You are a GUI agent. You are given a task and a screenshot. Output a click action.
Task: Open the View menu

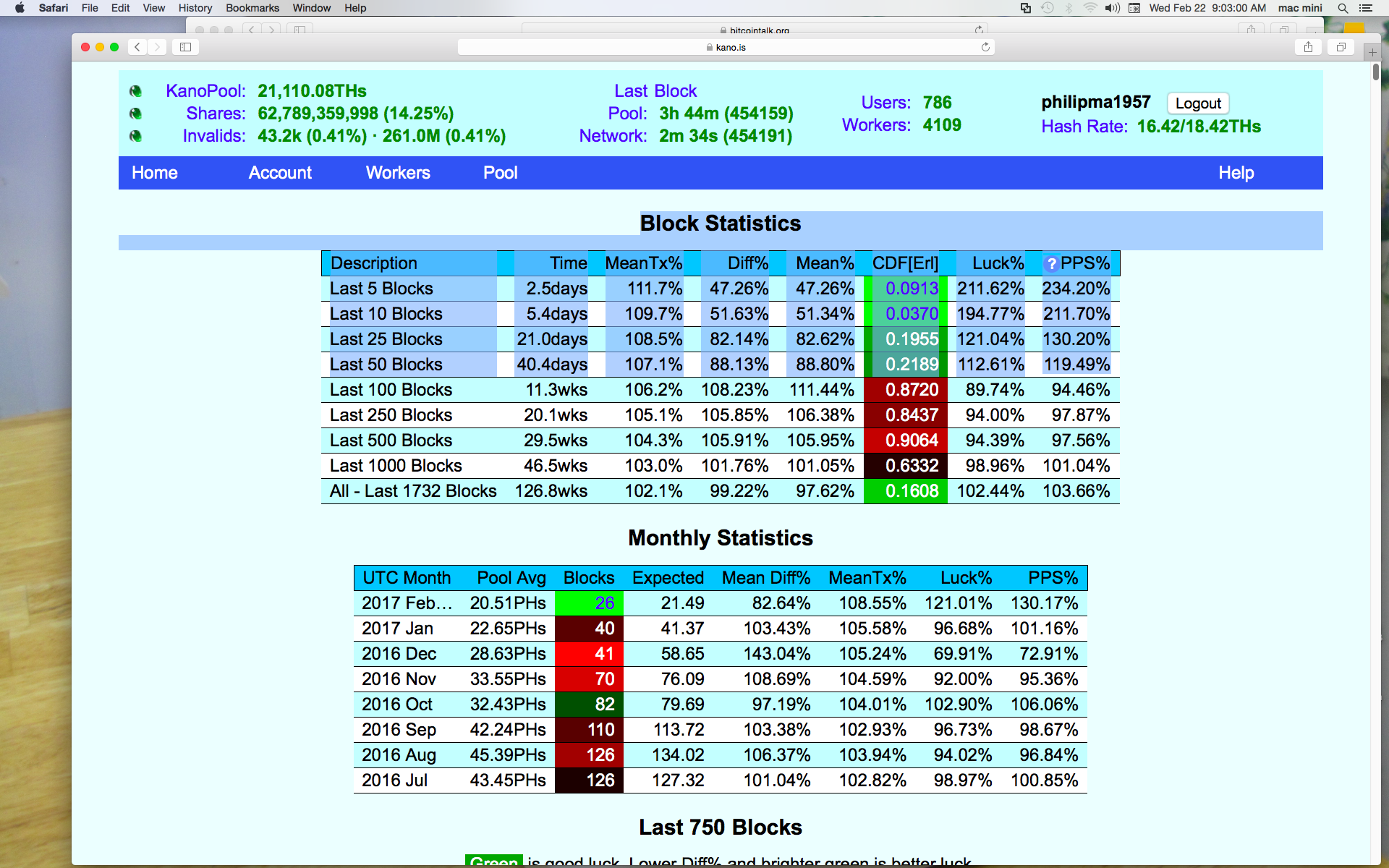pos(153,8)
